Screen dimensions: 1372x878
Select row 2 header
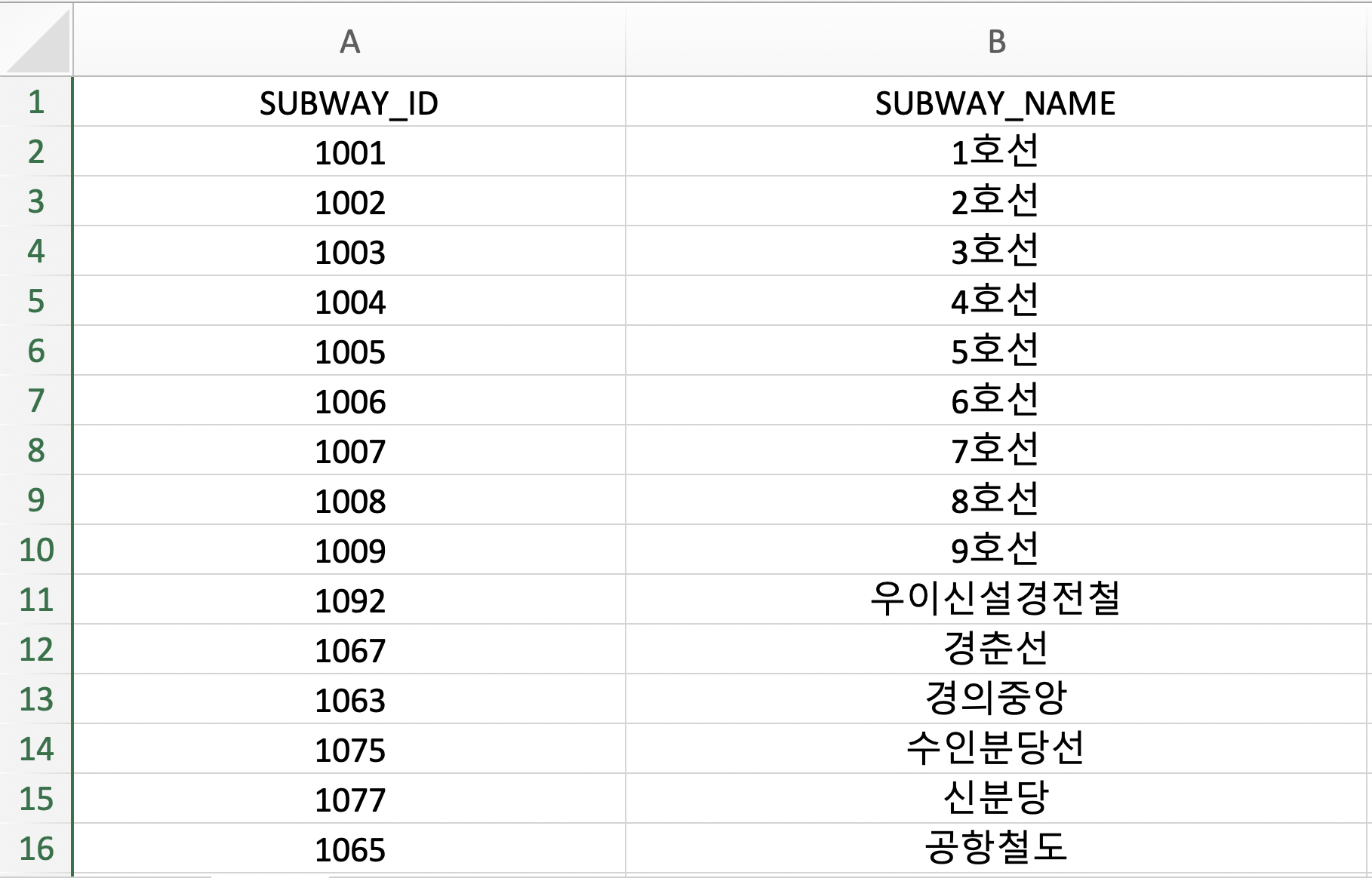35,152
